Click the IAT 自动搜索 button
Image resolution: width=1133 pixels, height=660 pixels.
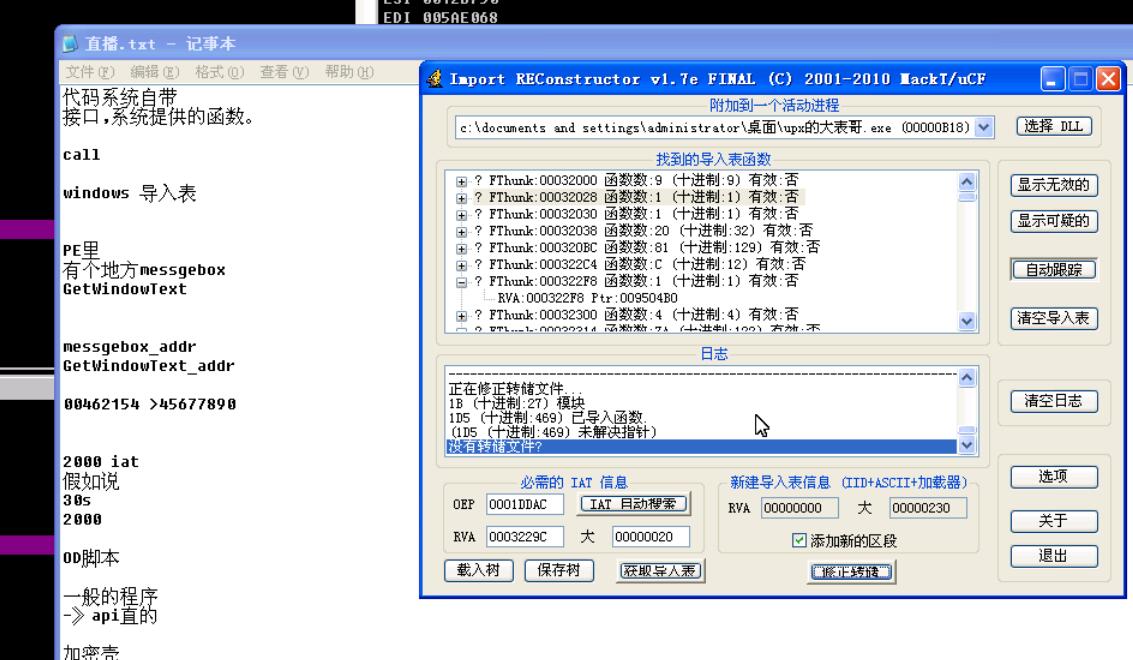click(x=634, y=504)
